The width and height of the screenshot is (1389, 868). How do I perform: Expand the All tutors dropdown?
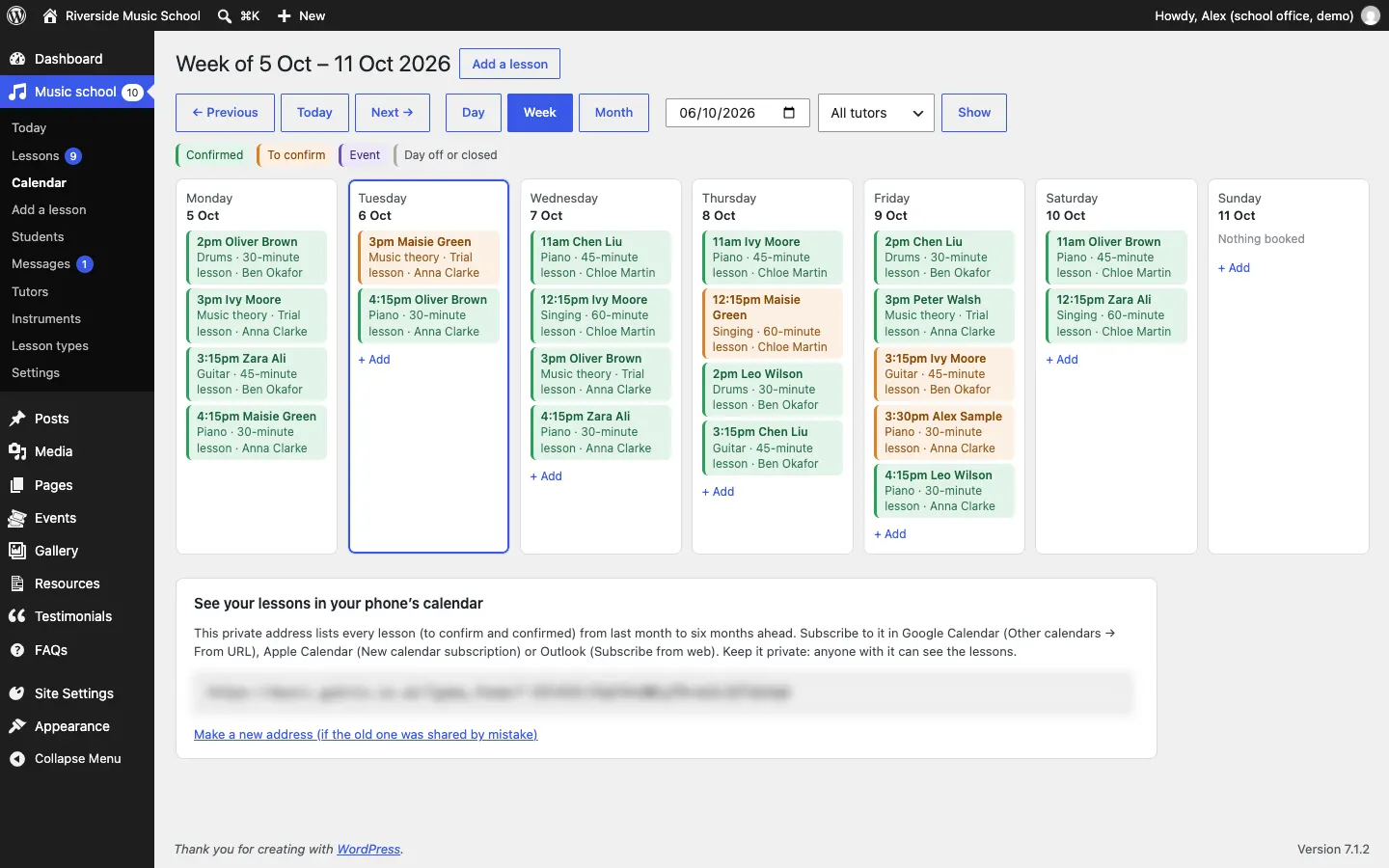click(876, 113)
